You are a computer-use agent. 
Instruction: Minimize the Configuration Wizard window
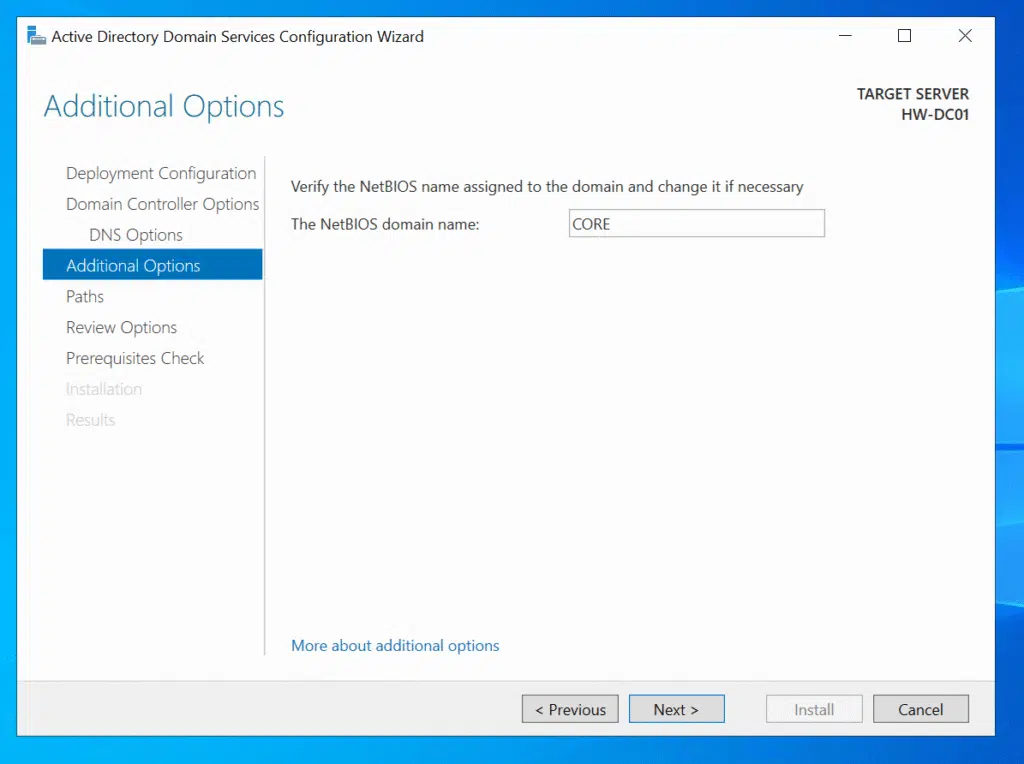click(845, 36)
